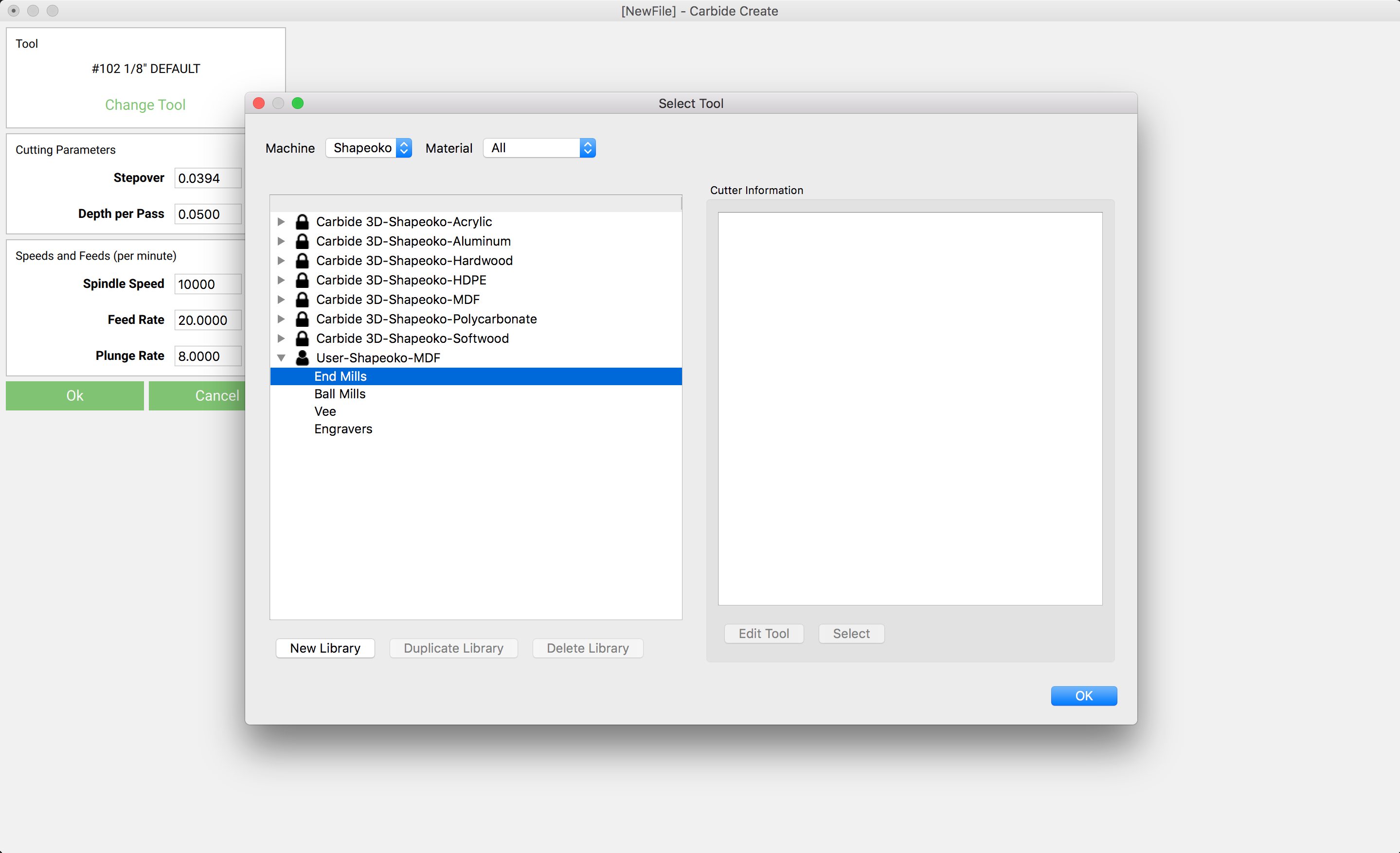Click the Duplicate Library button

[453, 648]
